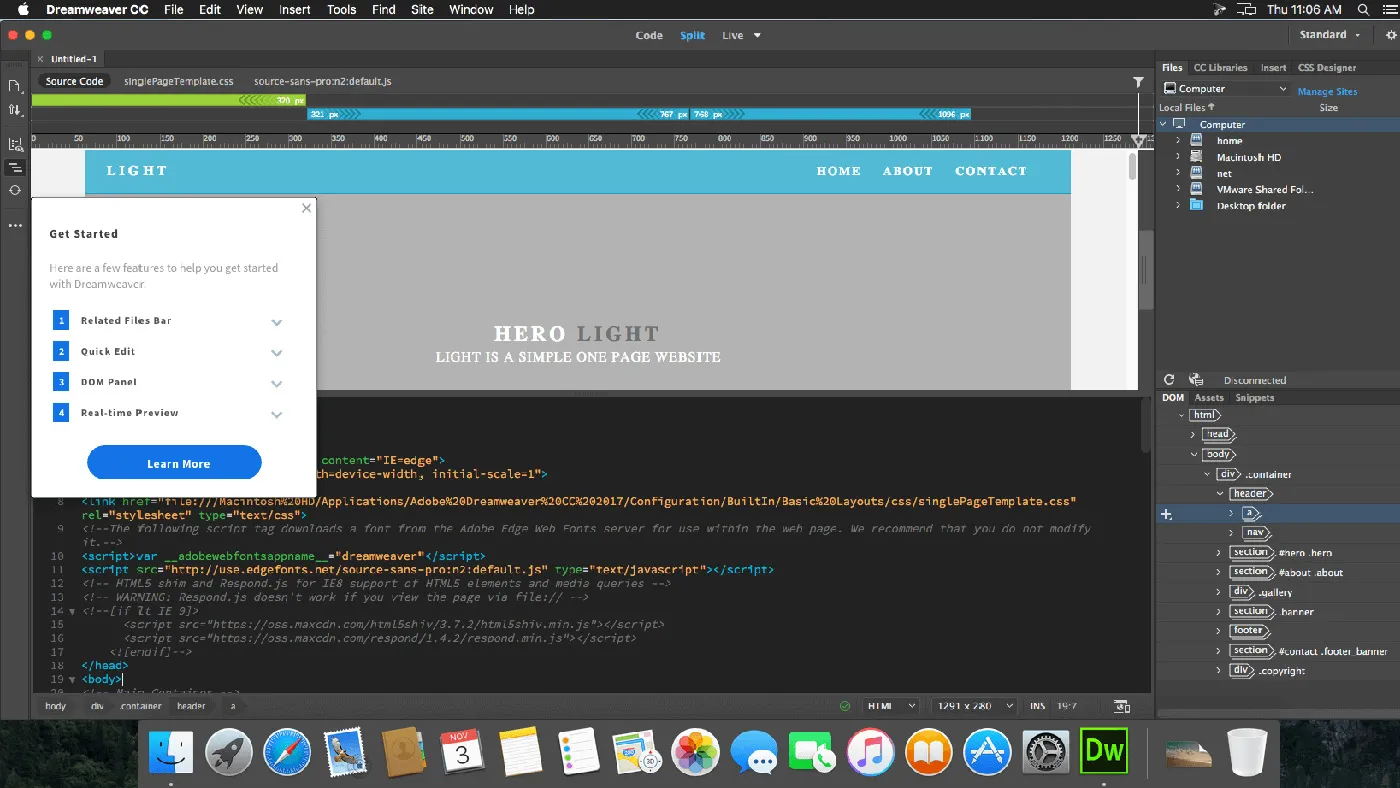Image resolution: width=1400 pixels, height=788 pixels.
Task: Click the more options ellipsis in left toolbar
Action: click(x=14, y=225)
